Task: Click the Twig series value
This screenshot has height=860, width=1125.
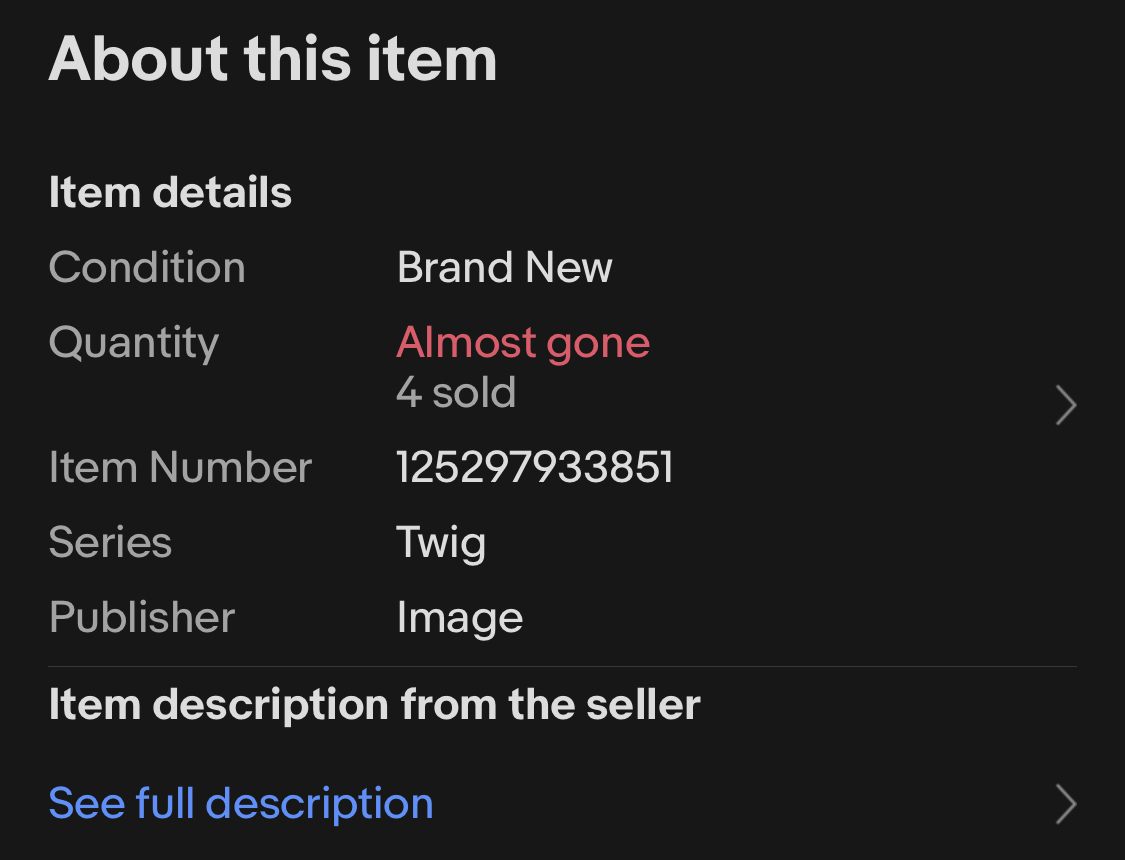Action: click(441, 543)
